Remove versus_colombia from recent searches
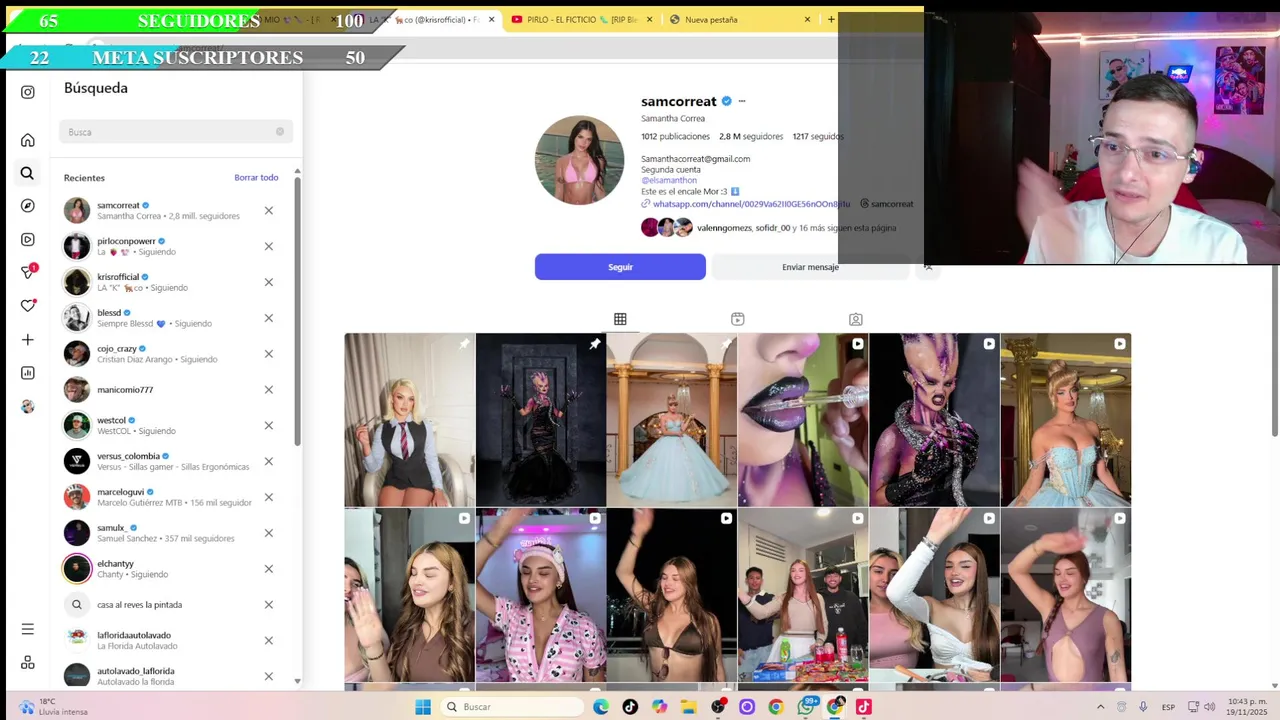The image size is (1280, 720). click(268, 461)
